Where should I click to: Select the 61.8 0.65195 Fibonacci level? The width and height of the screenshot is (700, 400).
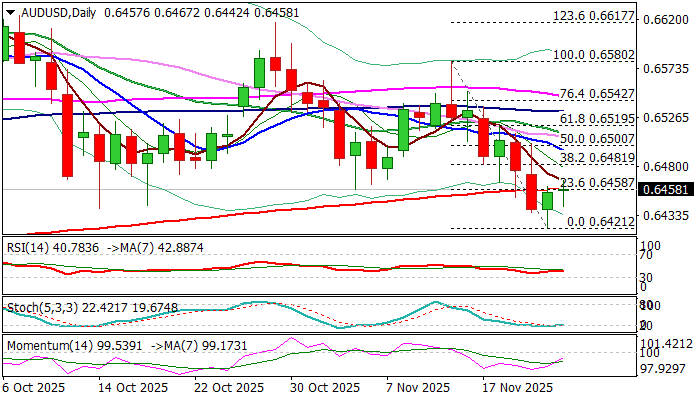click(597, 117)
